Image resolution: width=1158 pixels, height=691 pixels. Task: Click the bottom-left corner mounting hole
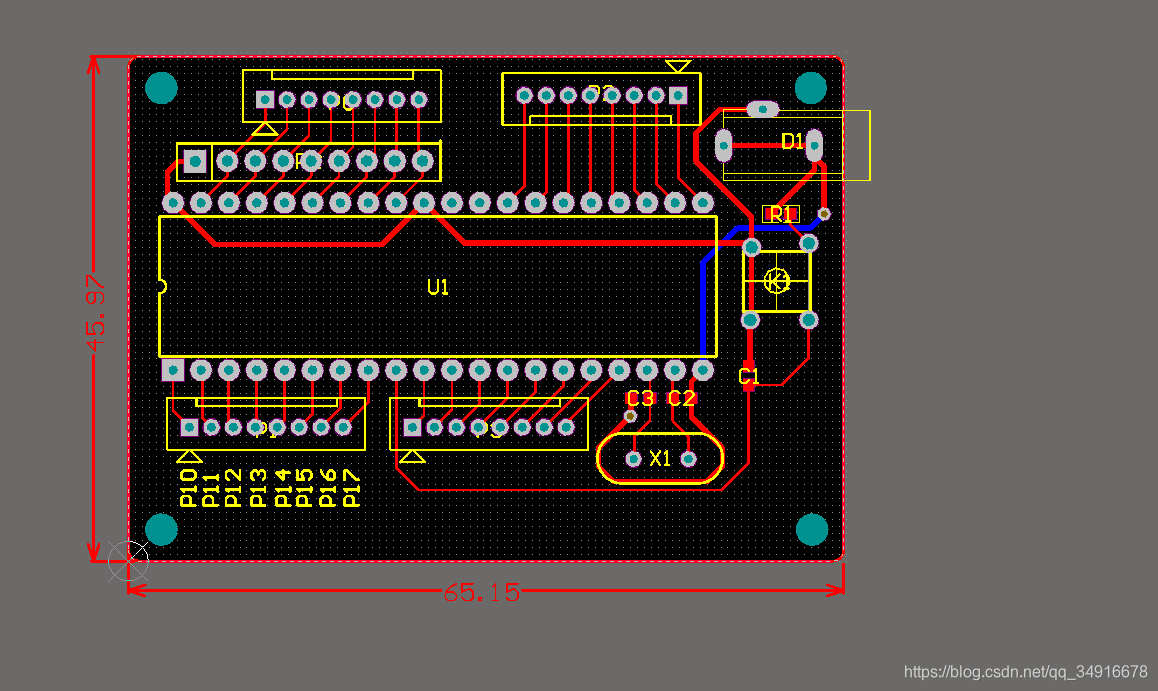(x=161, y=529)
